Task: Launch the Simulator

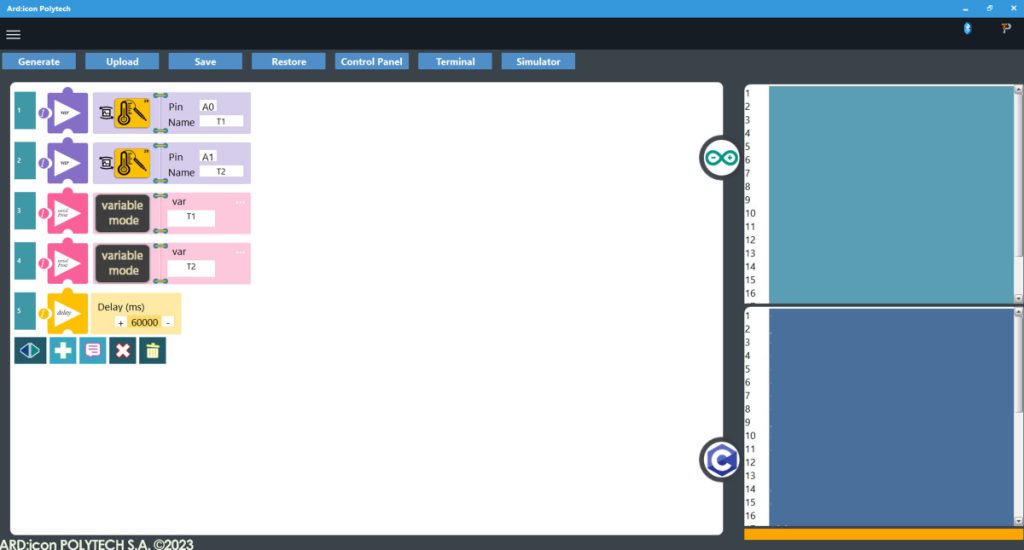Action: pyautogui.click(x=538, y=62)
